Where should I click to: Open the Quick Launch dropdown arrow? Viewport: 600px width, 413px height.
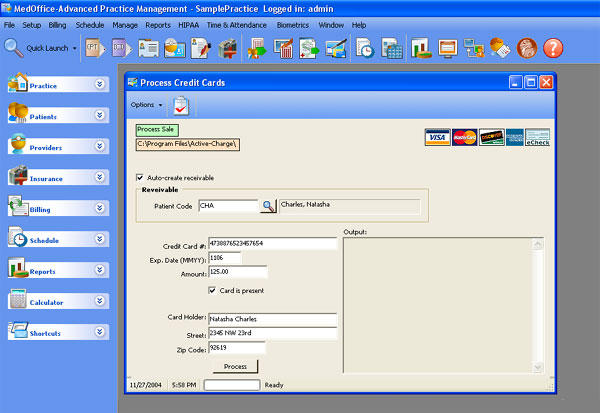(75, 47)
